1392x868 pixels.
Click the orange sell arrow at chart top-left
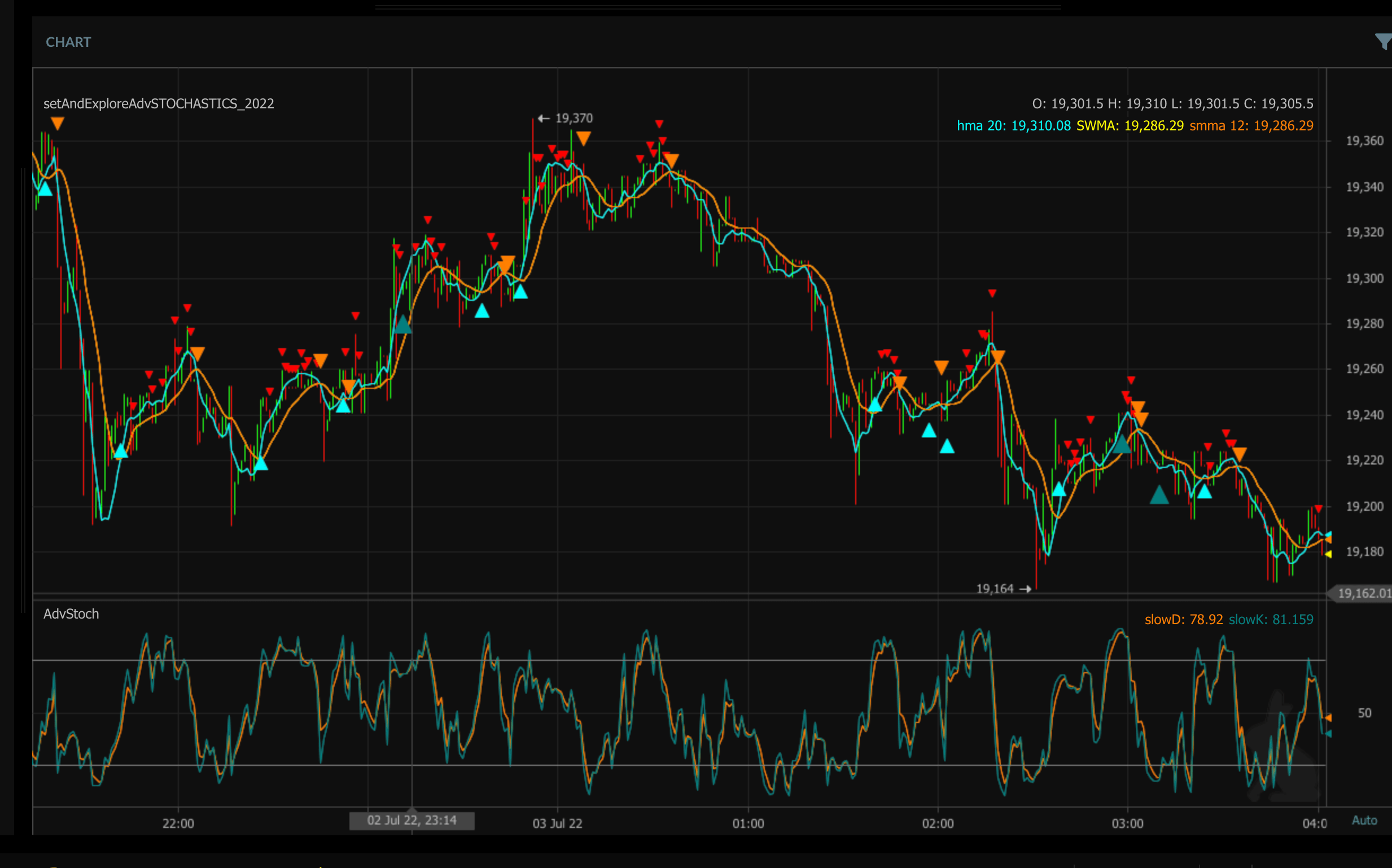click(58, 124)
